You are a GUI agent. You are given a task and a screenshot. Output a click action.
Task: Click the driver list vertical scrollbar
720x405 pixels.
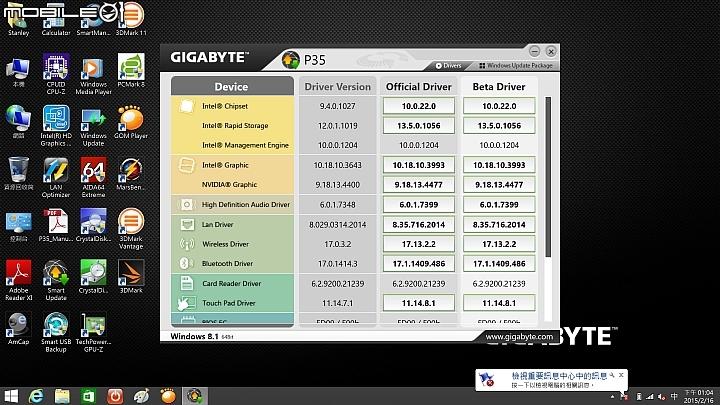548,177
